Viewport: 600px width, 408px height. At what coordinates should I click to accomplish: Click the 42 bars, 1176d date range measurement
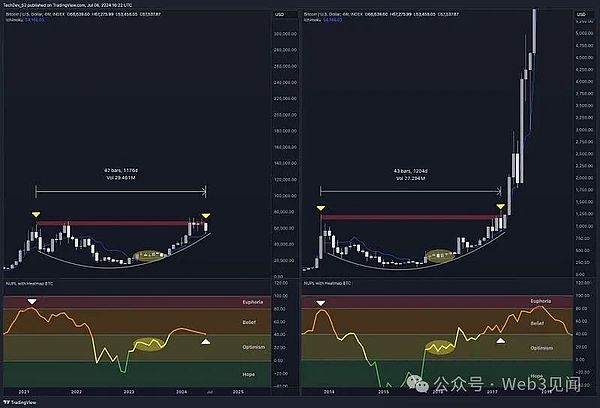click(120, 173)
